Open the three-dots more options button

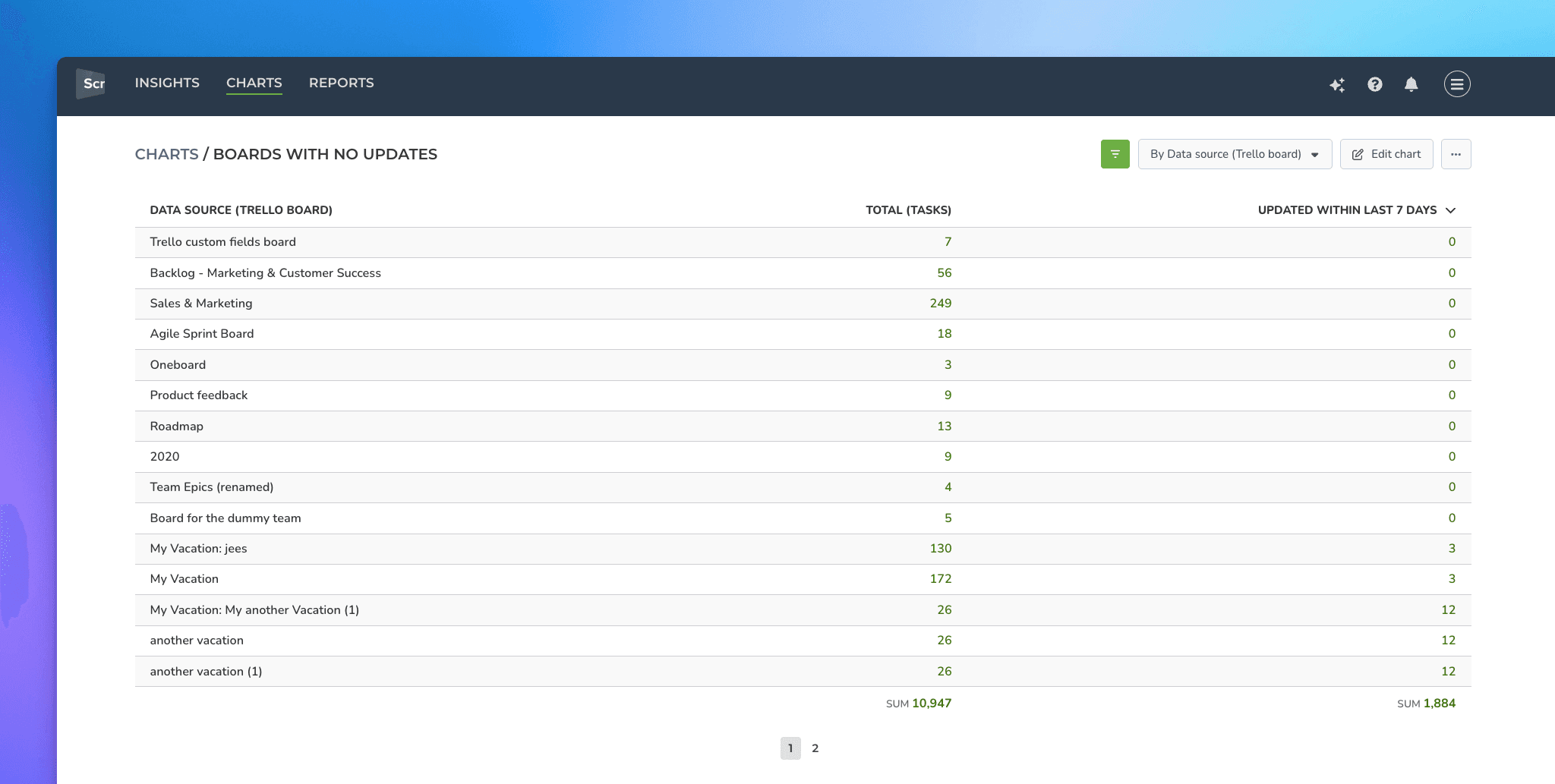point(1456,154)
